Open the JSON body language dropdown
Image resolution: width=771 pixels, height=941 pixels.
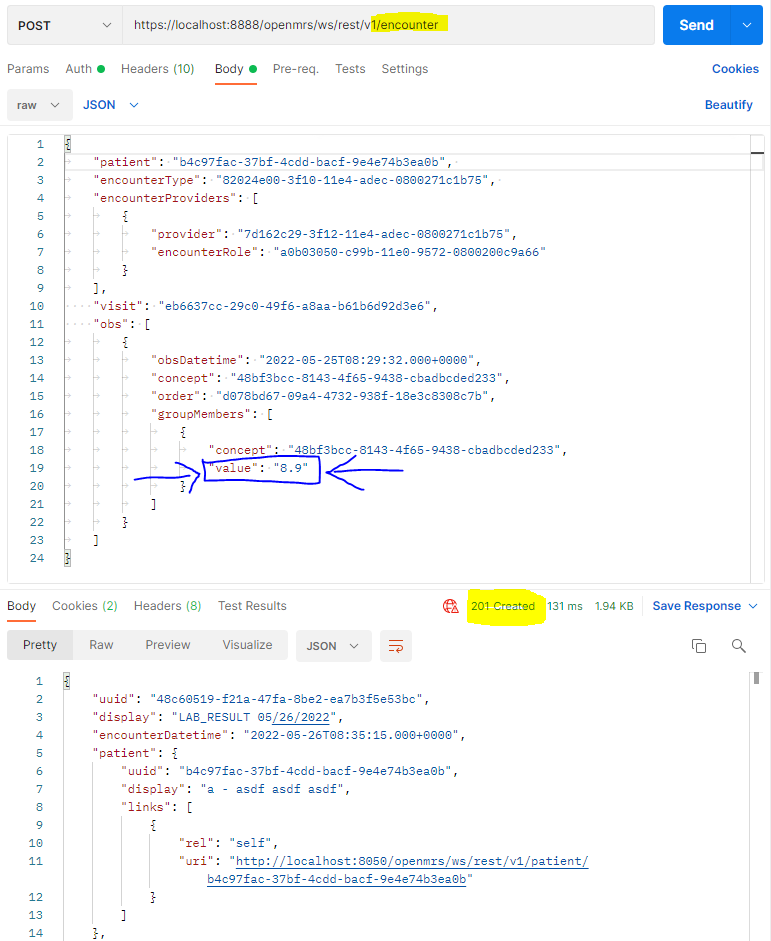tap(110, 105)
